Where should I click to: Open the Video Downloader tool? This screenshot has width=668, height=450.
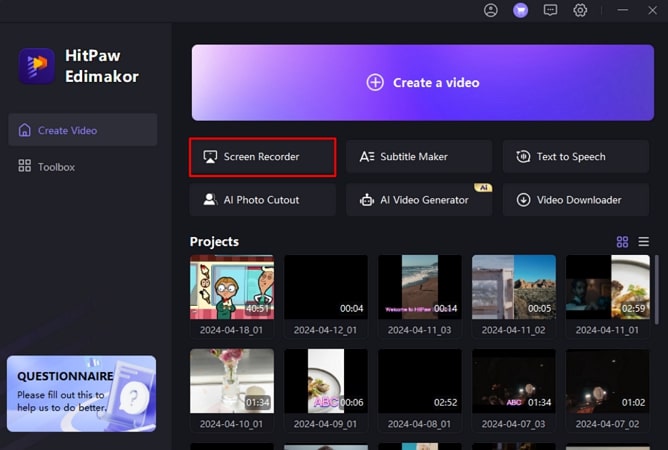[x=576, y=200]
